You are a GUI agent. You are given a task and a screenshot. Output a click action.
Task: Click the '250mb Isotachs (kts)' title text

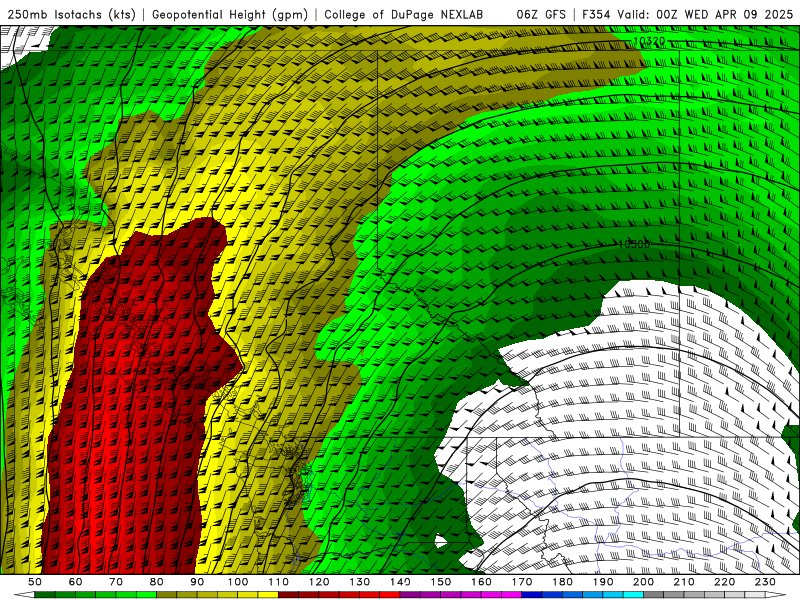[x=71, y=15]
